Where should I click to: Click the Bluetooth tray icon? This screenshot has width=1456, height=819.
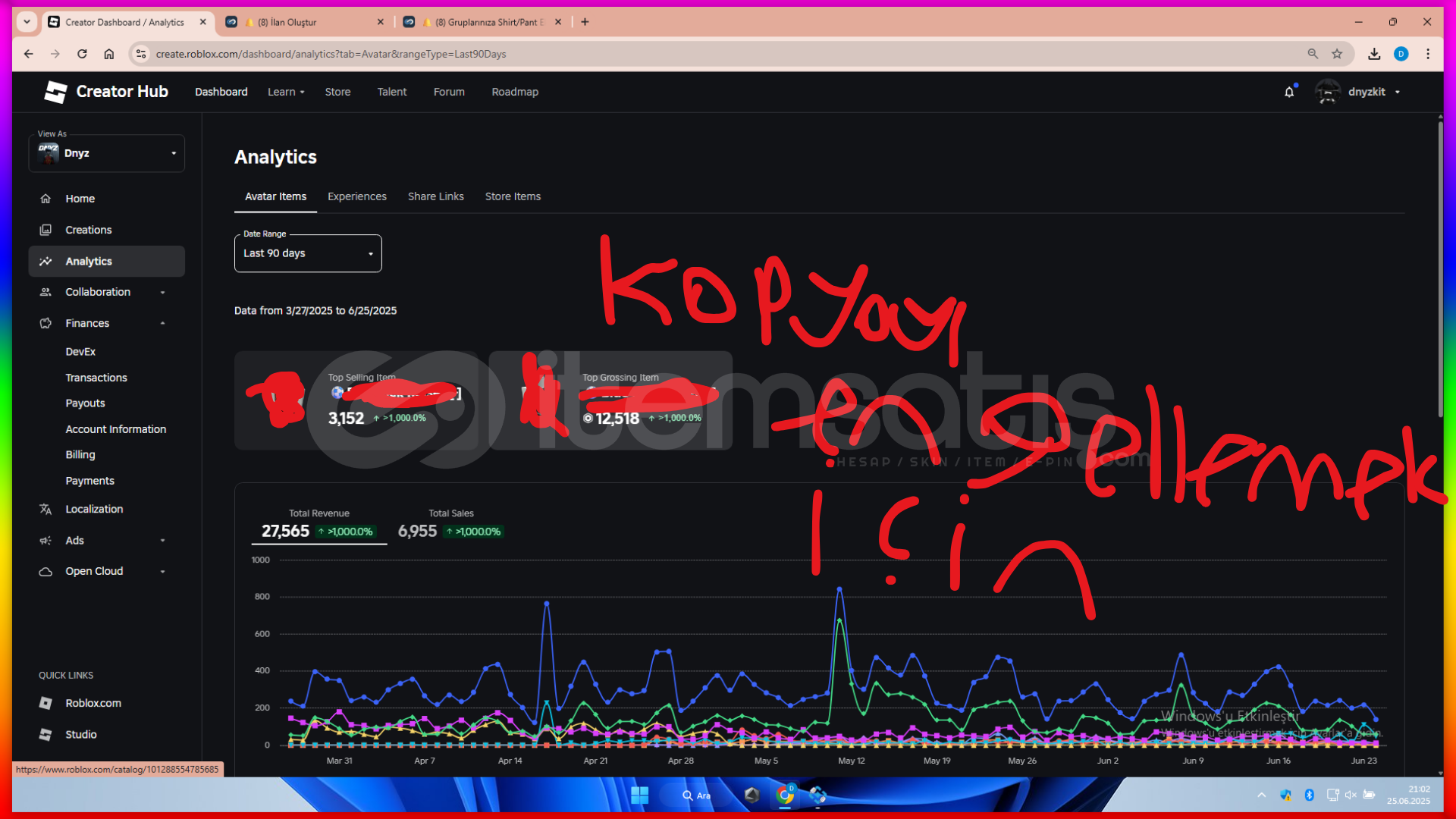[1309, 795]
